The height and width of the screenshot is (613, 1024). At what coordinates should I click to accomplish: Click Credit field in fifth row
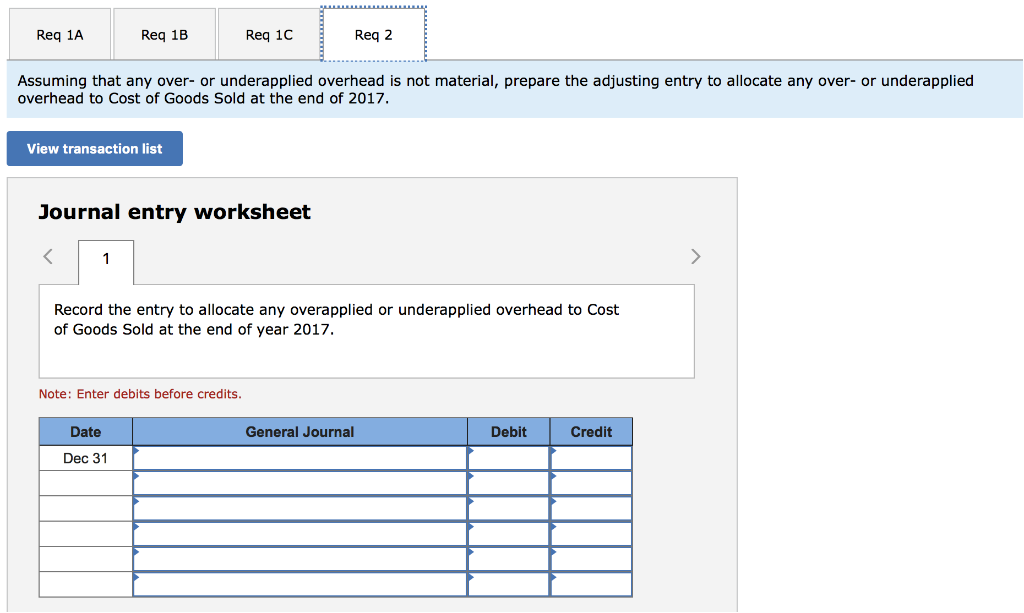click(591, 559)
